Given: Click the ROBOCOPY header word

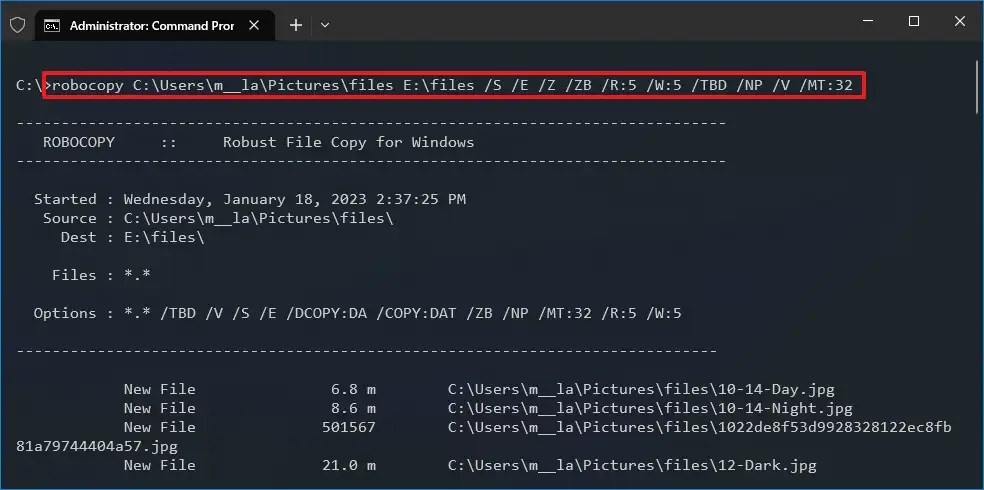Looking at the screenshot, I should [x=79, y=142].
